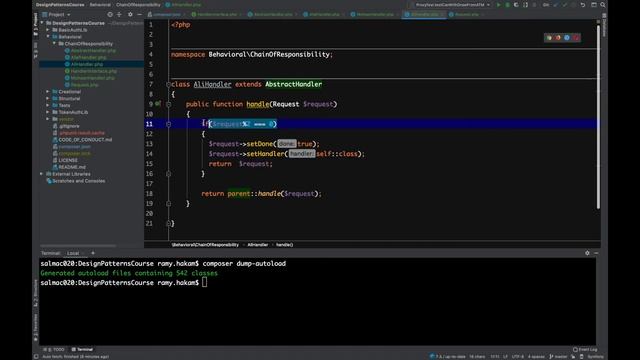Click the override gutter icon on line 9
Screen dimensions: 640x360
point(158,104)
